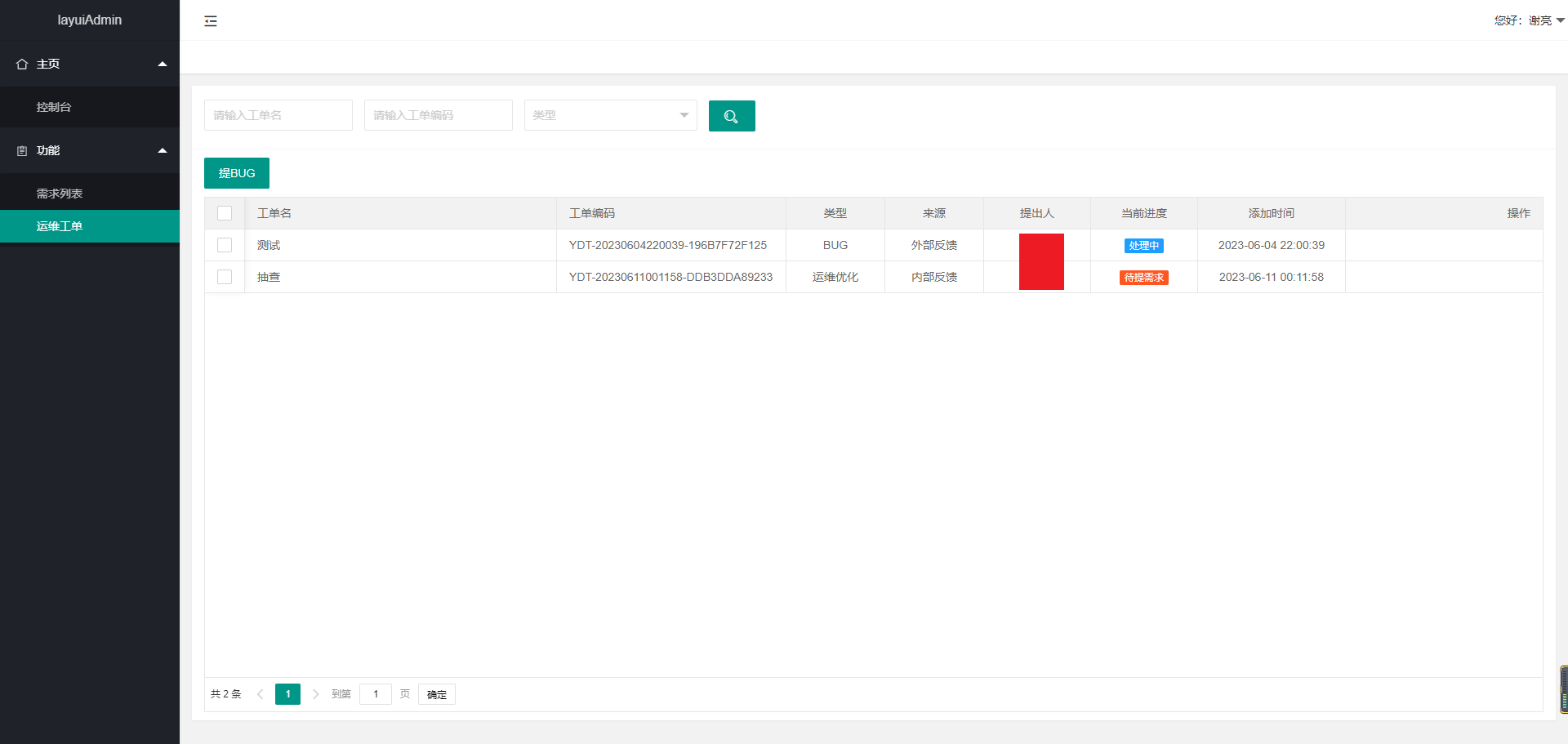
Task: Focus the page number jump field
Action: [376, 694]
